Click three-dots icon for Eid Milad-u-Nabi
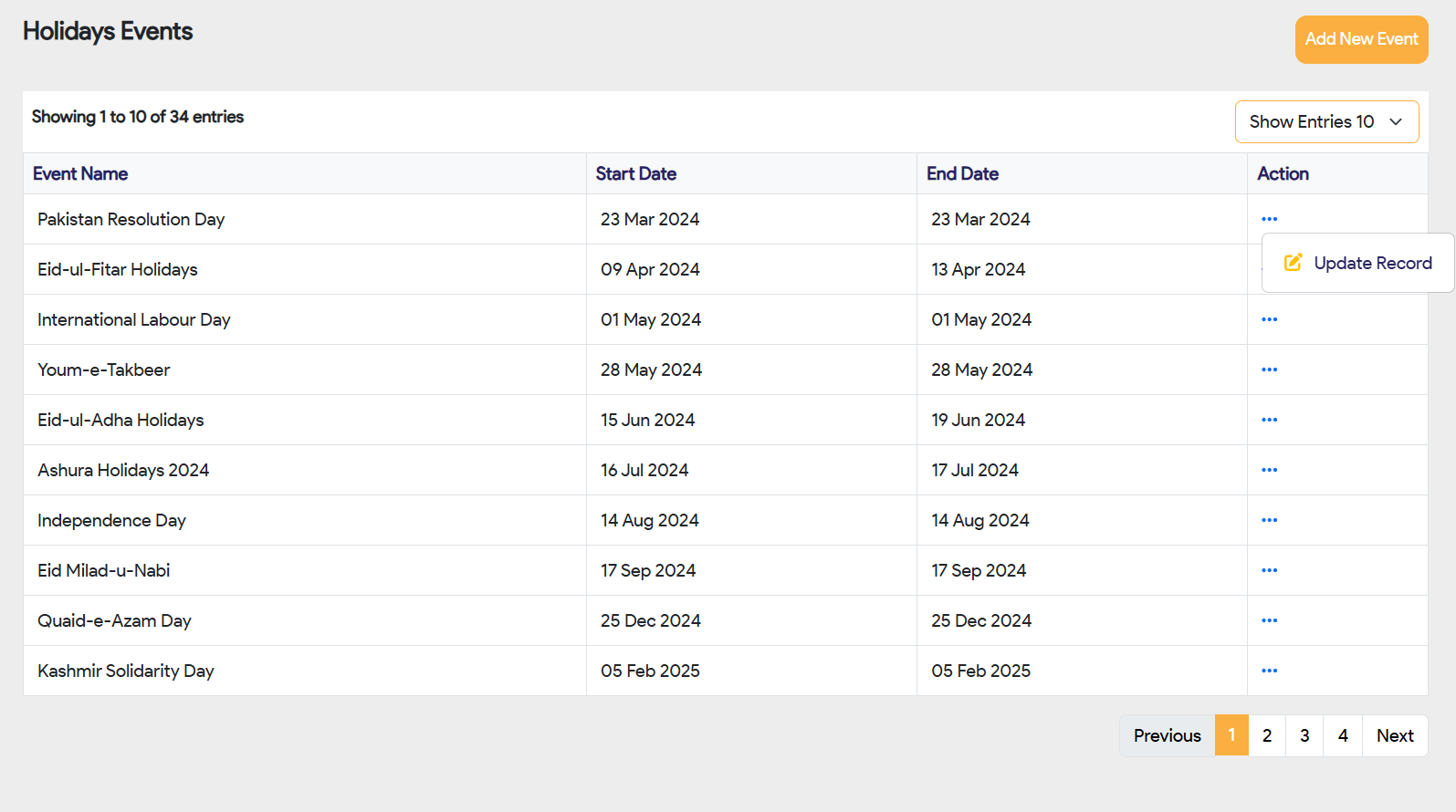Viewport: 1456px width, 812px height. pyautogui.click(x=1269, y=570)
